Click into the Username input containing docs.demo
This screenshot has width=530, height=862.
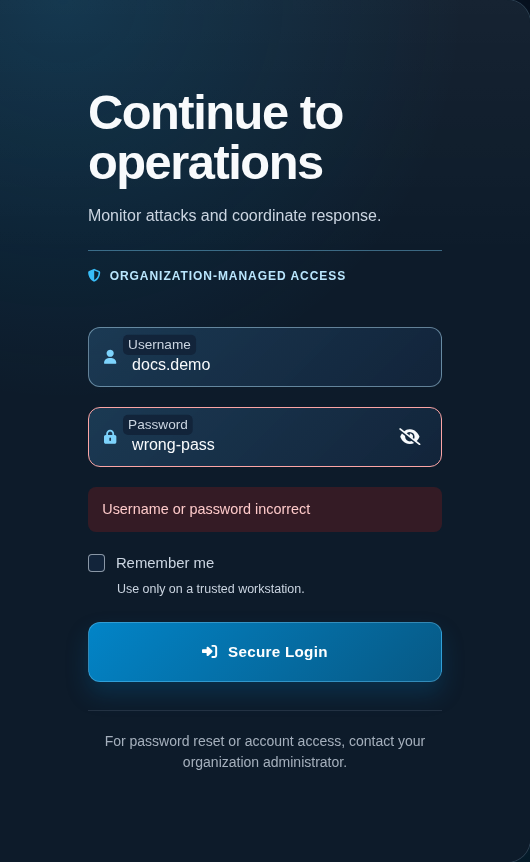click(x=265, y=357)
